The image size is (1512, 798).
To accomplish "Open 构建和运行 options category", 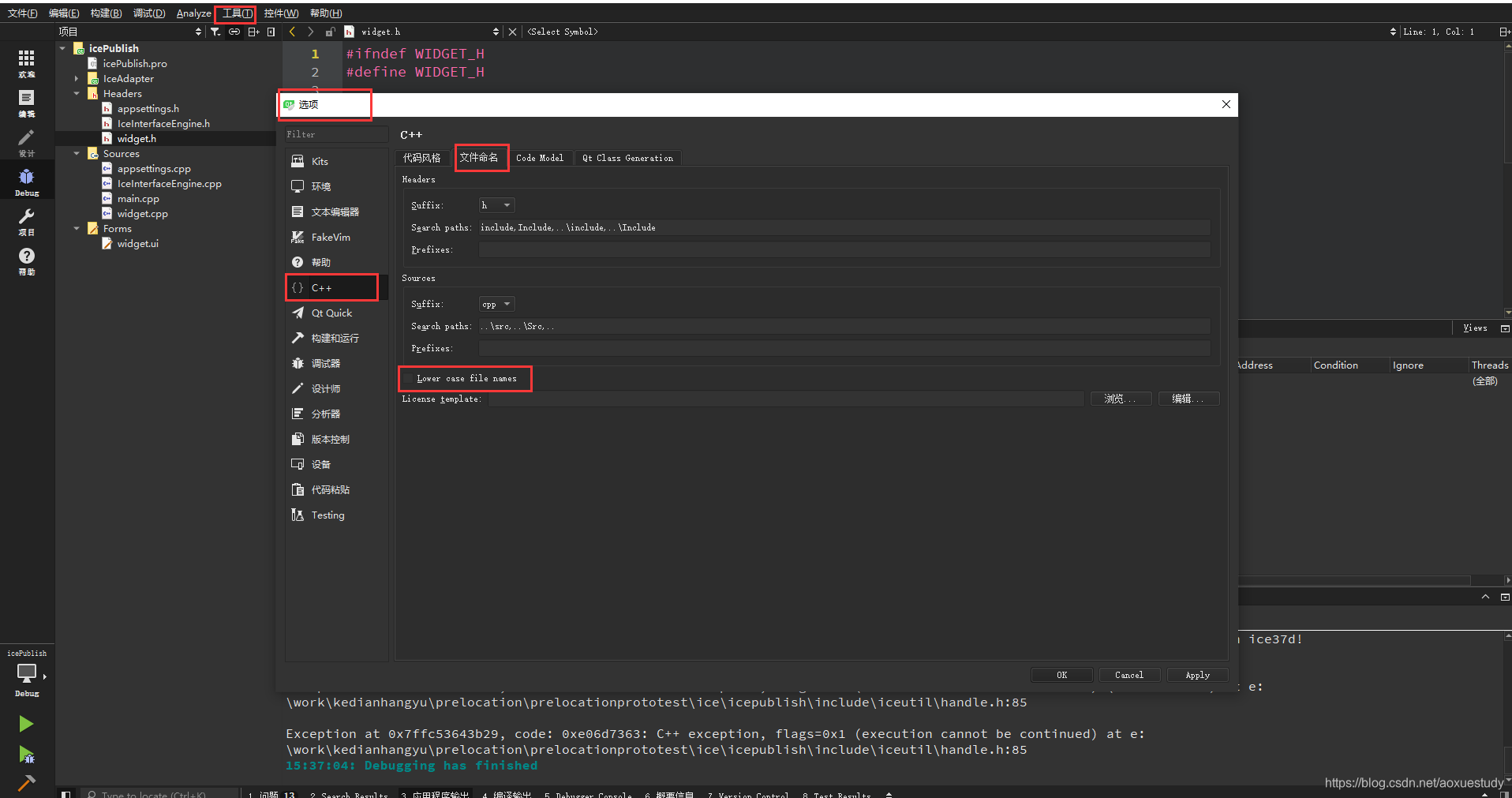I will pos(336,338).
